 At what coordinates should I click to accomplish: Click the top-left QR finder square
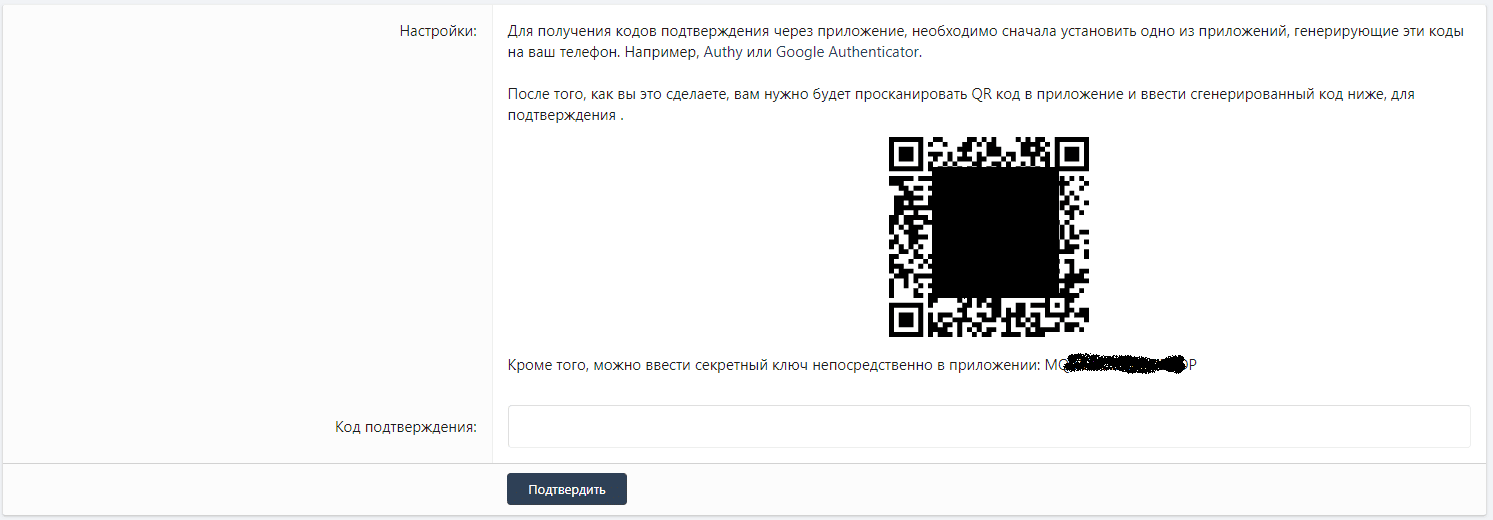[x=906, y=154]
